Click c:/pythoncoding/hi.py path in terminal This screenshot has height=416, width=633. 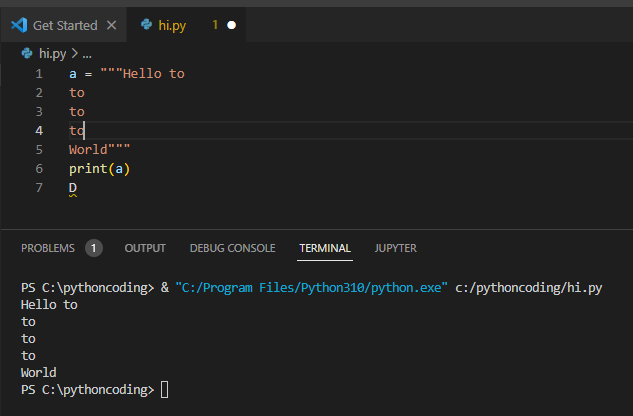(x=528, y=288)
